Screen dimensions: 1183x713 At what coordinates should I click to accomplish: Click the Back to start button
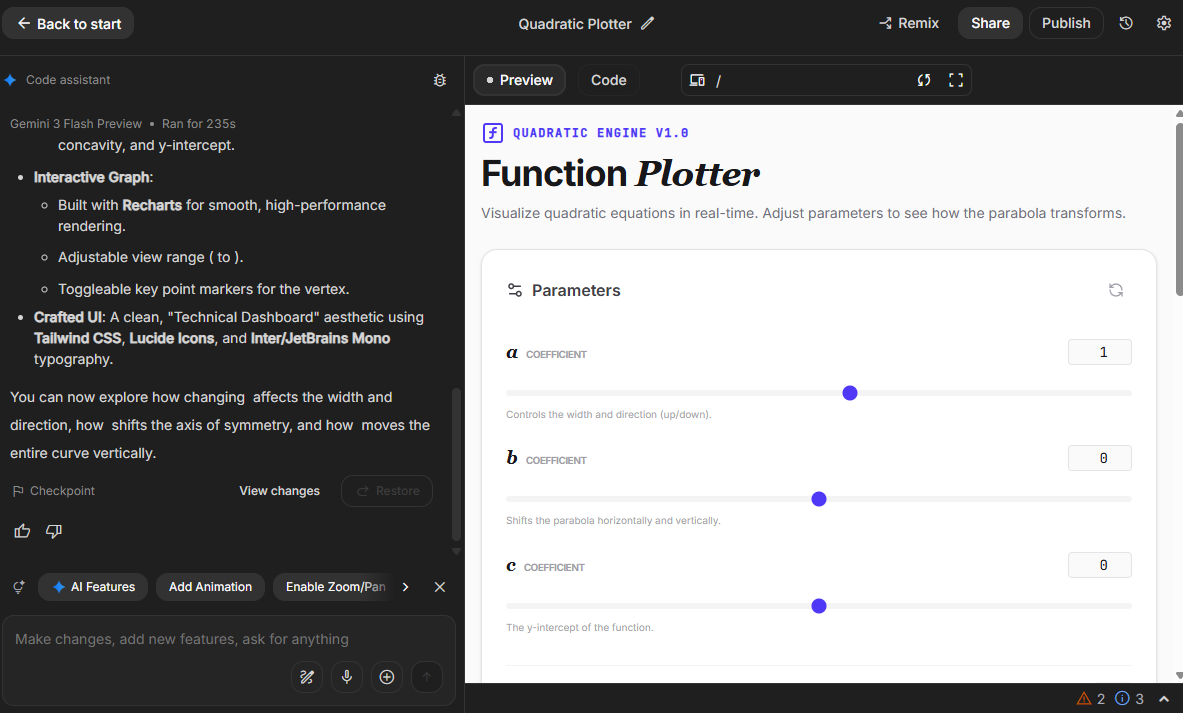[x=68, y=23]
